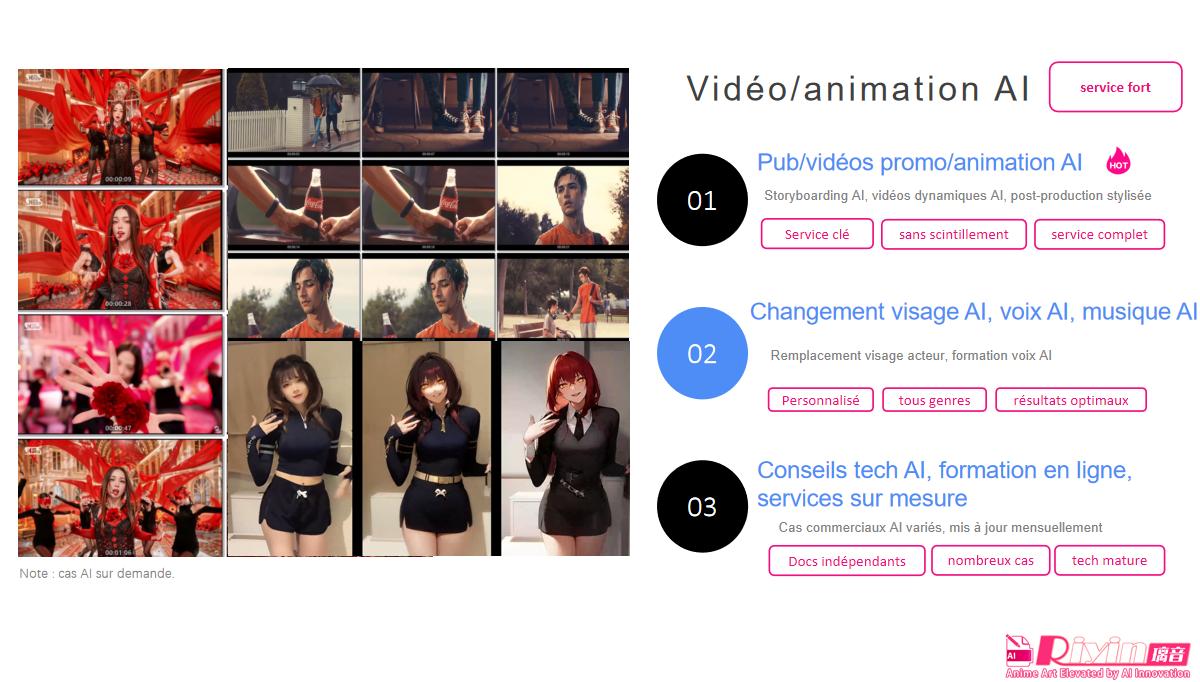Click the "sans scintillement" tag
Image resolution: width=1200 pixels, height=682 pixels.
[x=954, y=234]
